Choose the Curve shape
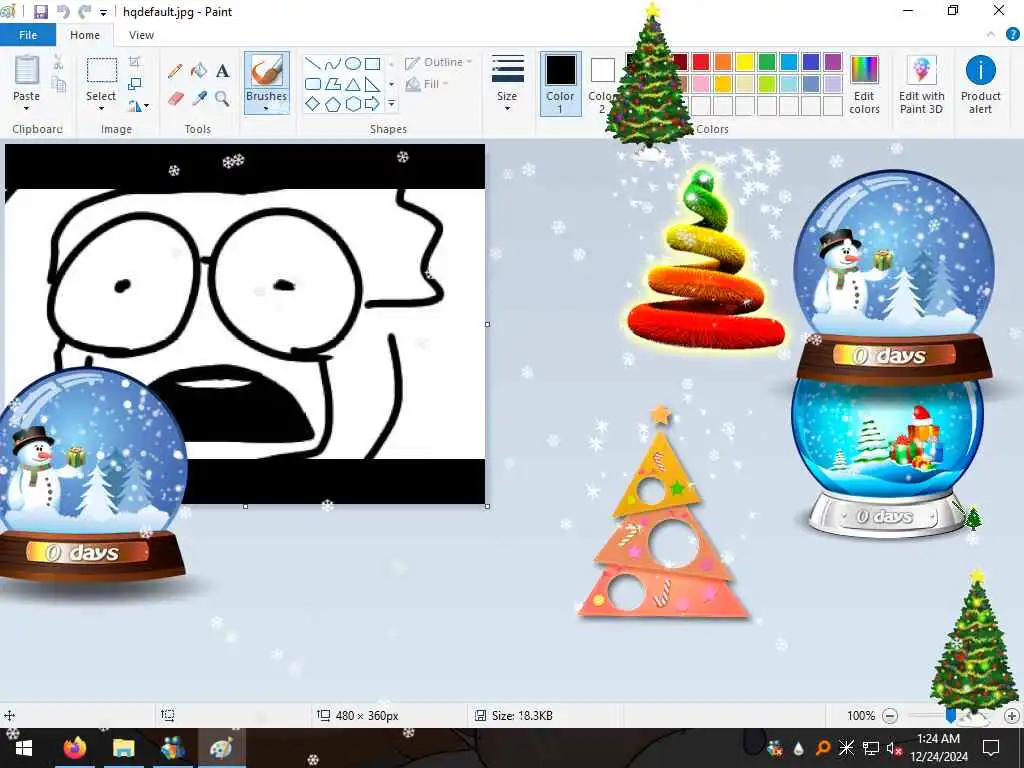This screenshot has width=1024, height=768. pyautogui.click(x=332, y=63)
